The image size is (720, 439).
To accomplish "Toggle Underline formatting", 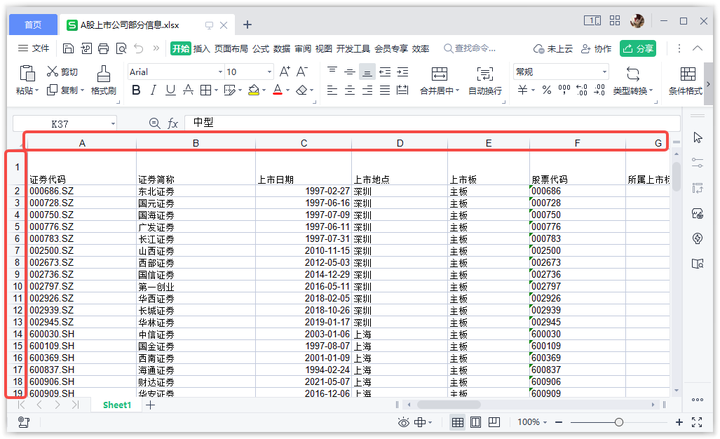I will point(170,90).
